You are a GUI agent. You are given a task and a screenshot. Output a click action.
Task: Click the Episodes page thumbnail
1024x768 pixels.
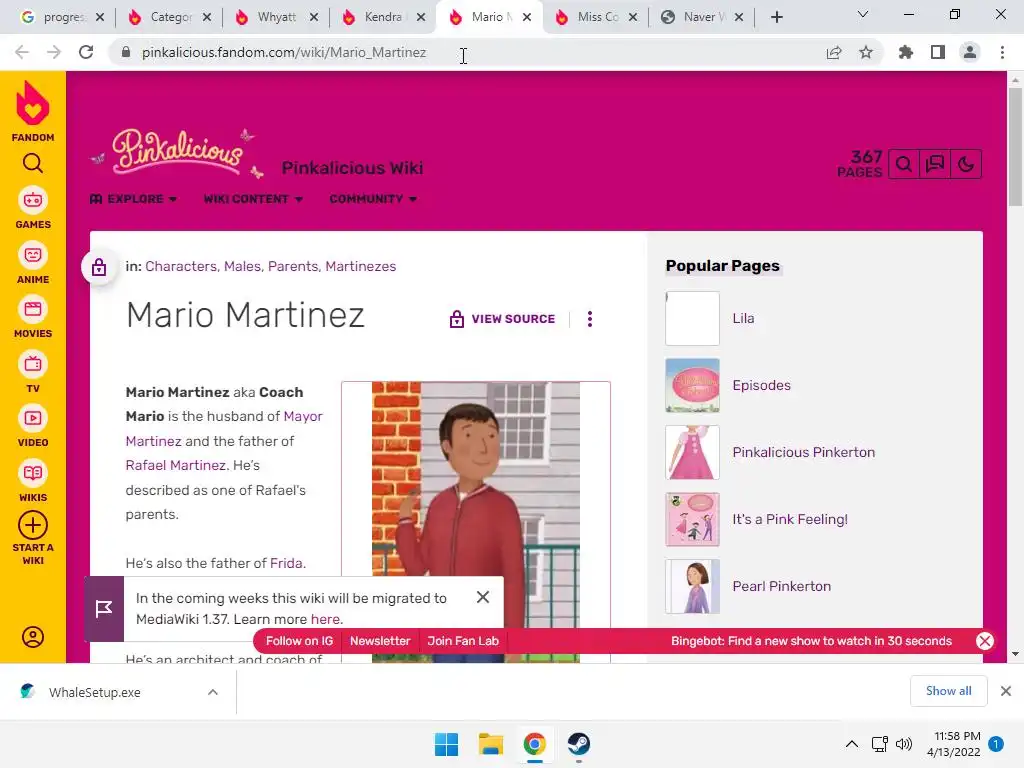point(692,385)
